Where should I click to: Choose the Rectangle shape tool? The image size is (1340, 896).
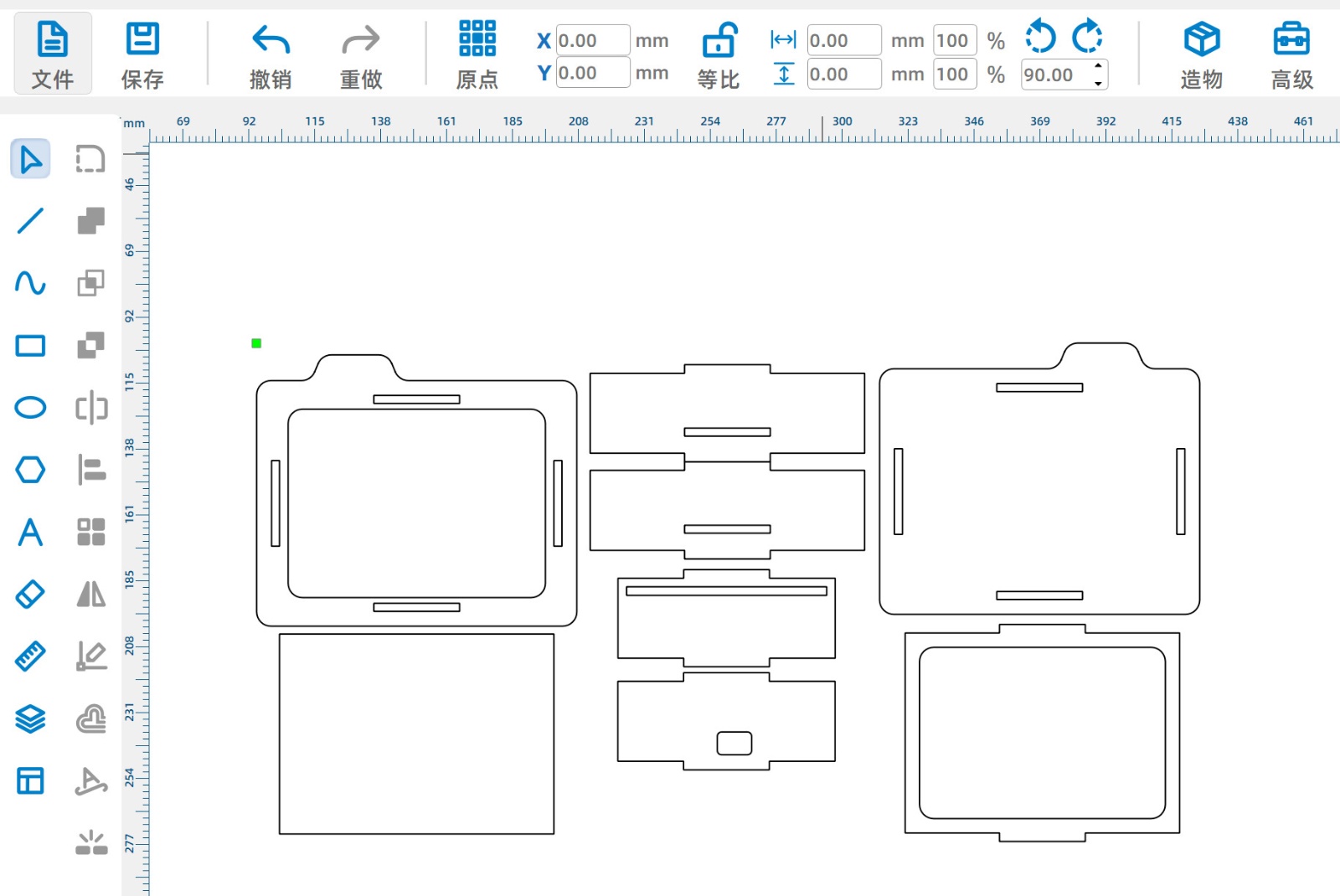(x=30, y=346)
